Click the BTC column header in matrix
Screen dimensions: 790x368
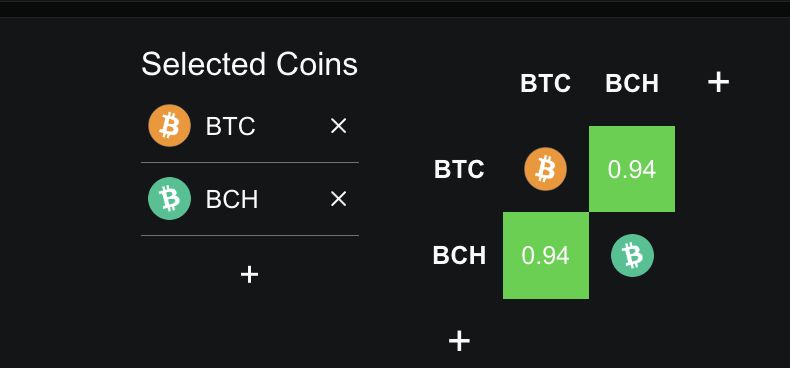pyautogui.click(x=546, y=84)
